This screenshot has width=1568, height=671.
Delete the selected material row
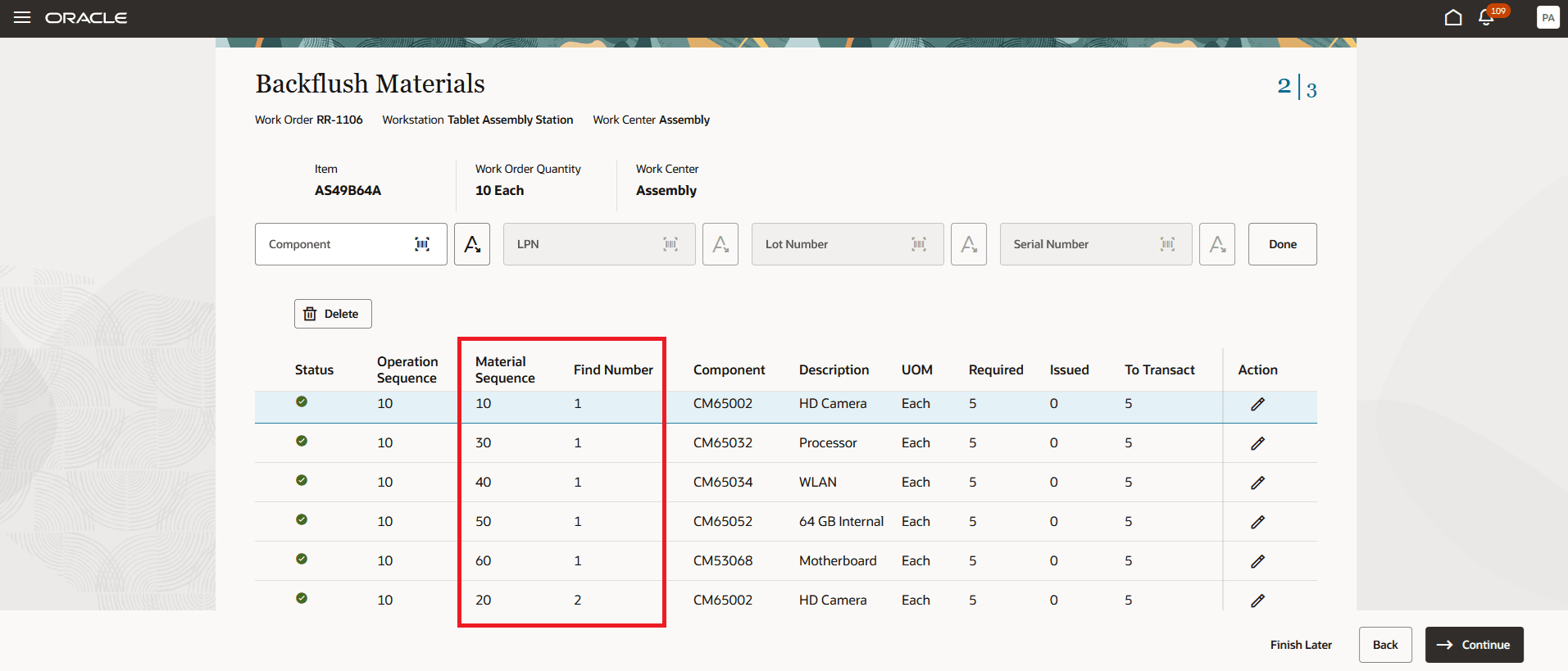coord(333,314)
